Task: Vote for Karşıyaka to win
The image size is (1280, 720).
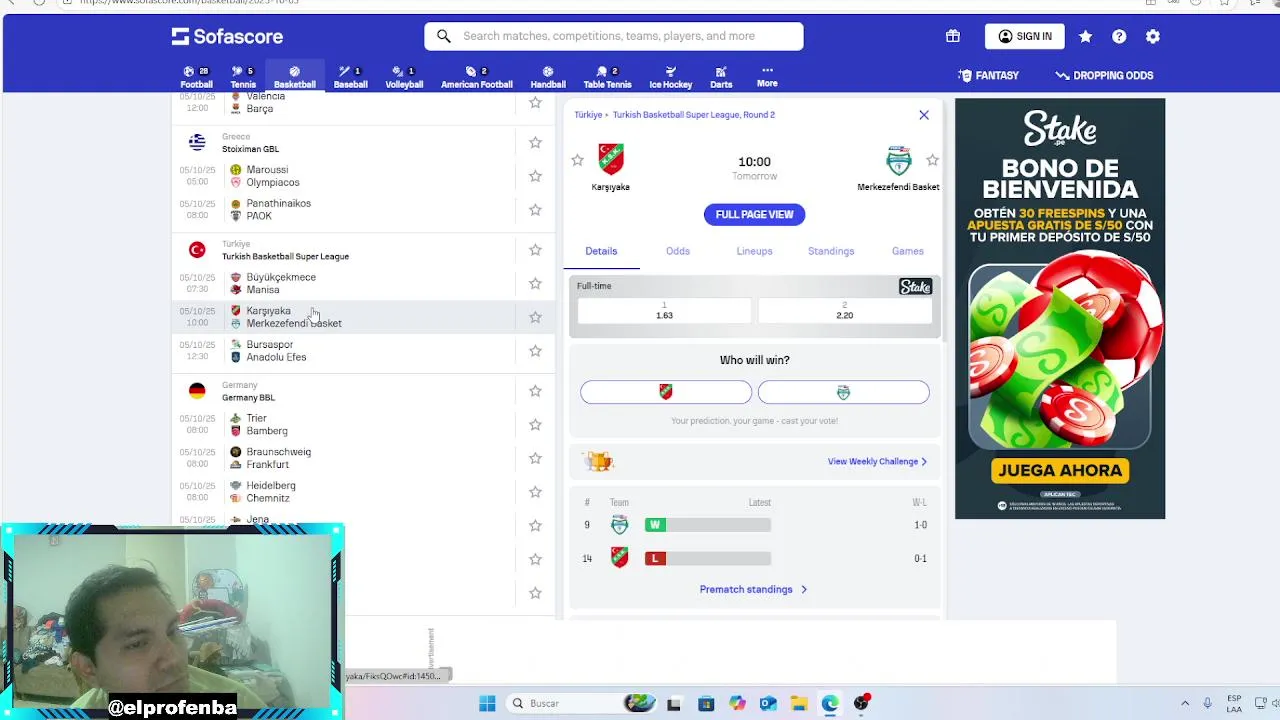Action: [x=666, y=392]
